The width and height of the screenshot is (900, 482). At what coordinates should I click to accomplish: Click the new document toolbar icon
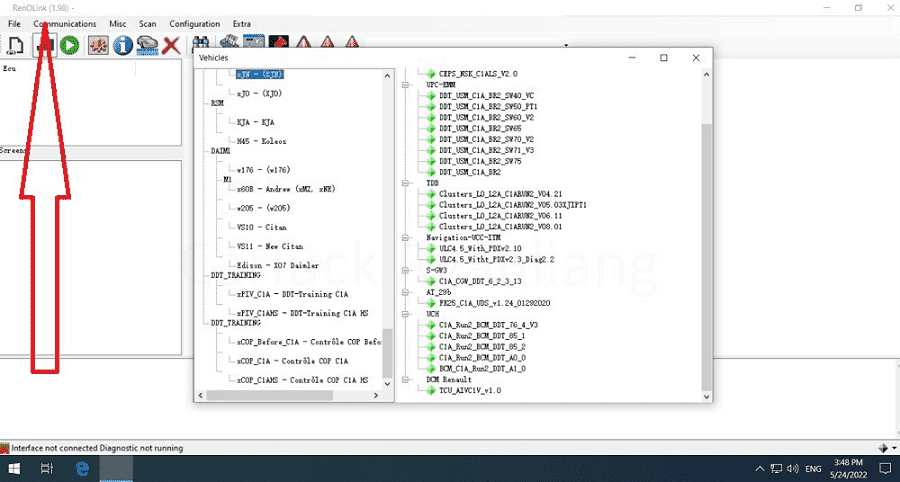[14, 45]
